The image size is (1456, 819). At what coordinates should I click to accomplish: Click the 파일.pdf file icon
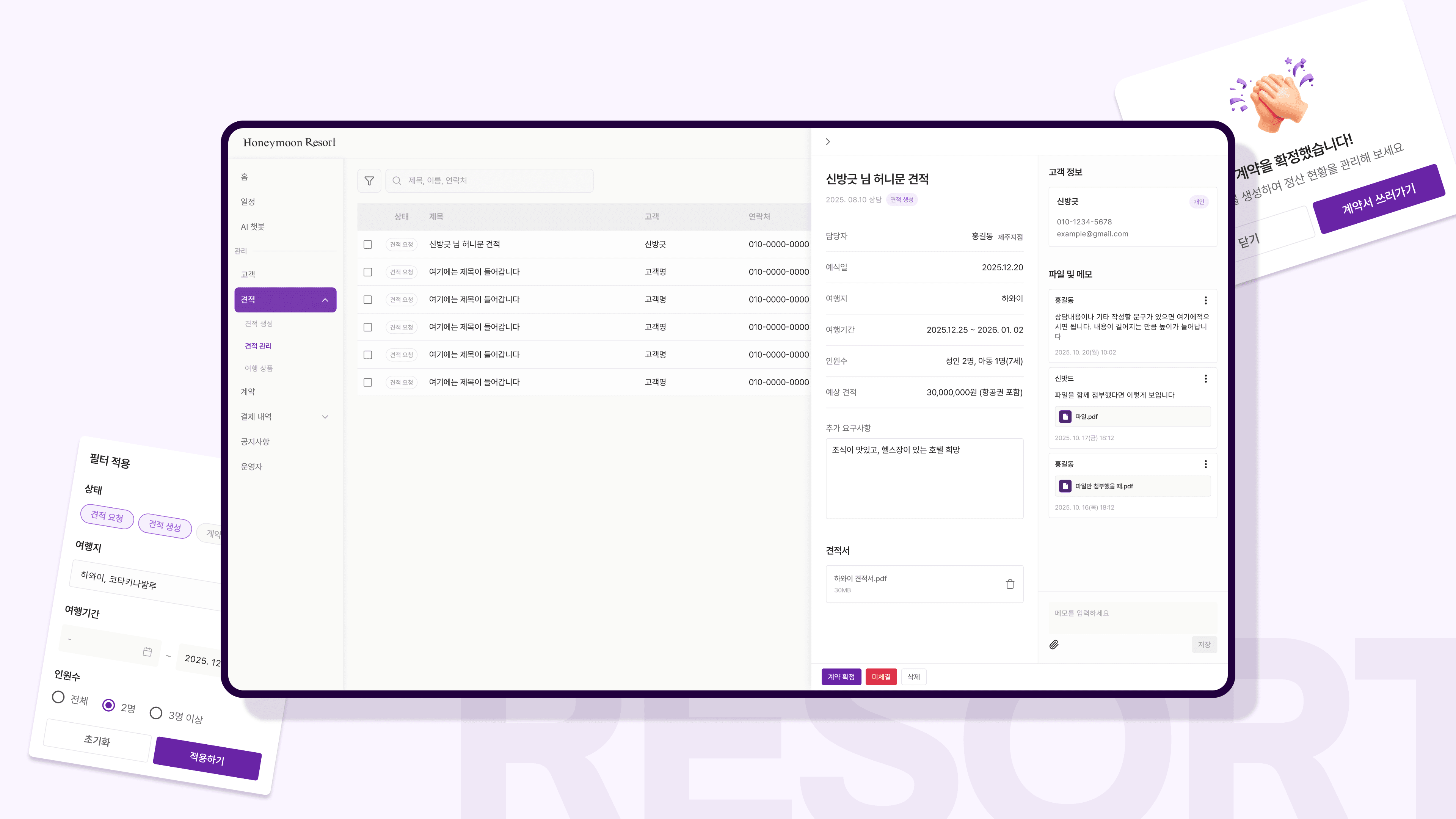click(x=1065, y=417)
